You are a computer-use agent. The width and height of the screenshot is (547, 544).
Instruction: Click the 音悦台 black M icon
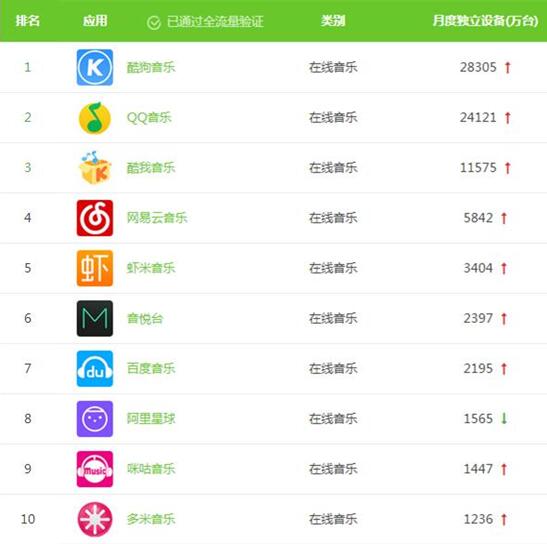95,318
